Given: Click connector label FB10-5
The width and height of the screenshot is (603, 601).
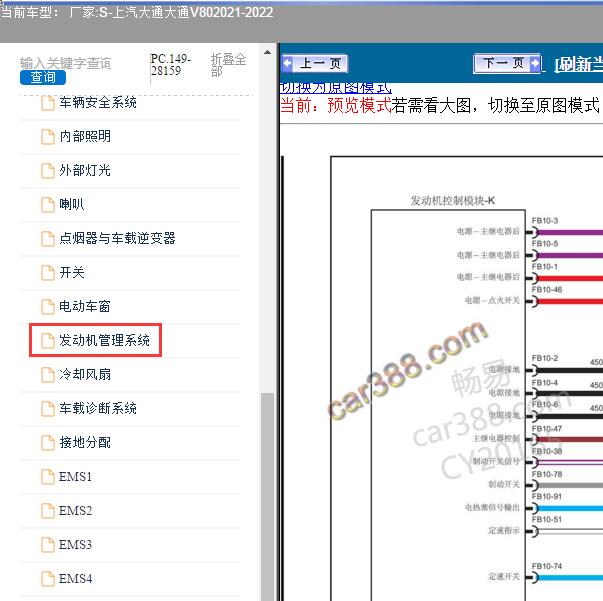Looking at the screenshot, I should click(x=545, y=243).
